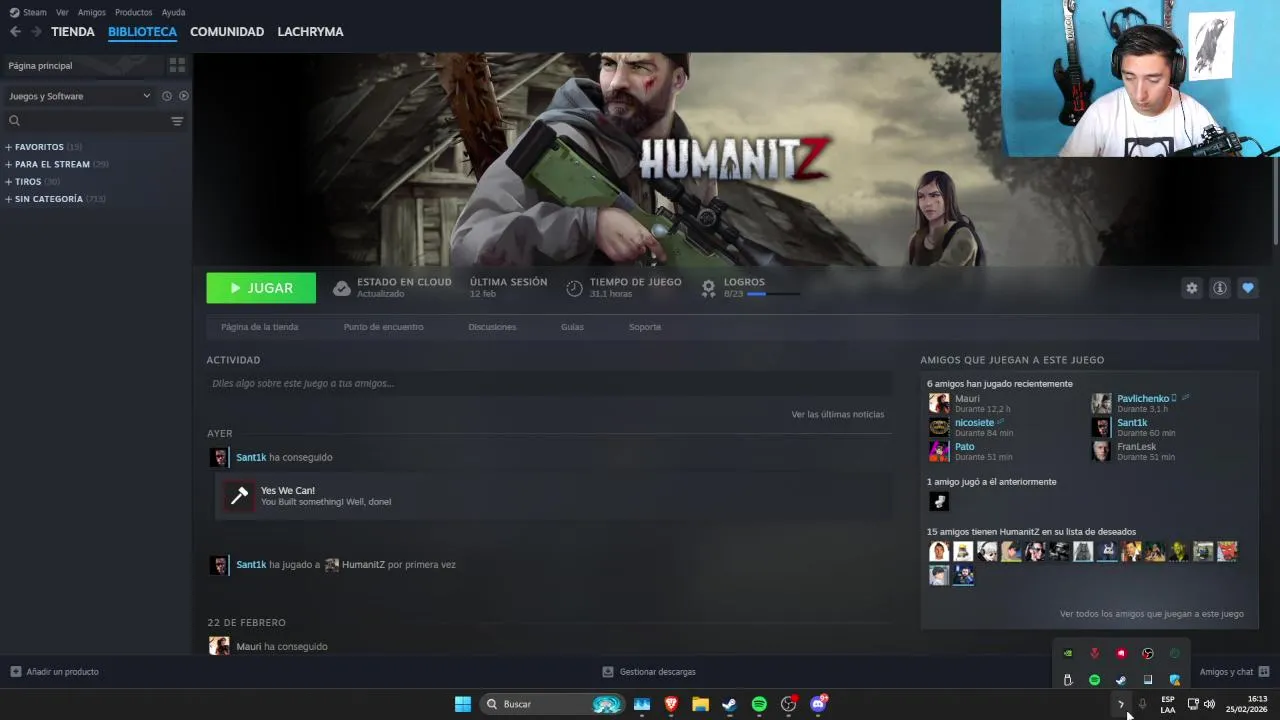Show game info icon
This screenshot has width=1280, height=720.
click(1219, 288)
